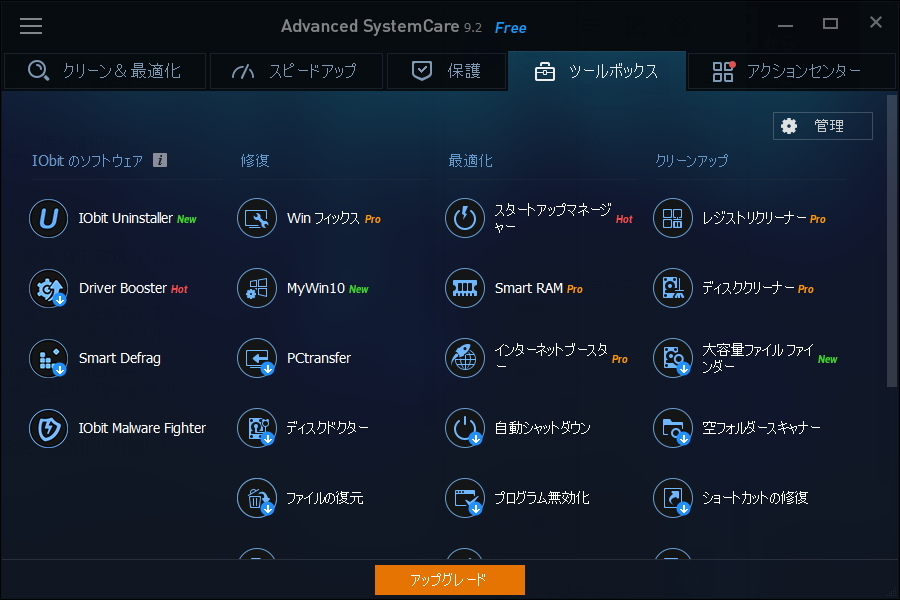The height and width of the screenshot is (600, 900).
Task: Open the プログラム無効化 icon
Action: 465,498
